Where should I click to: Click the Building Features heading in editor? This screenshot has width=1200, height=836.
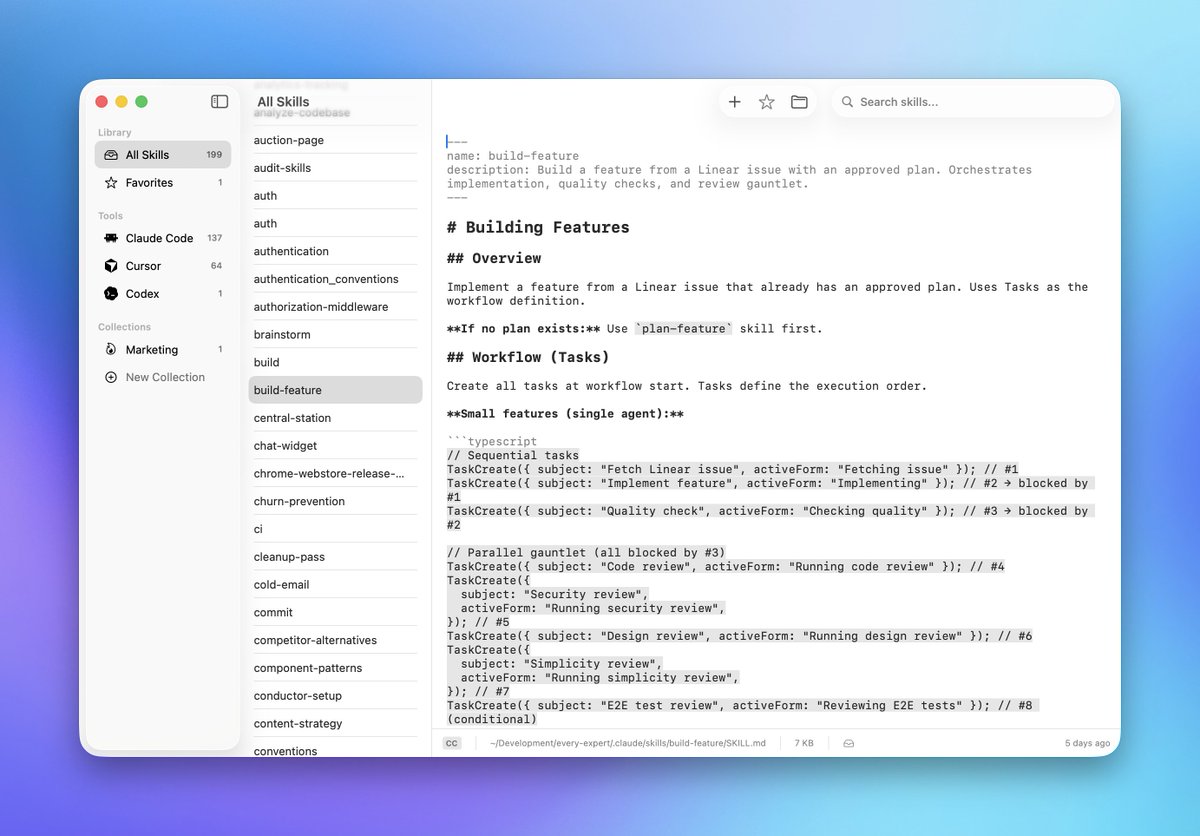pos(538,227)
